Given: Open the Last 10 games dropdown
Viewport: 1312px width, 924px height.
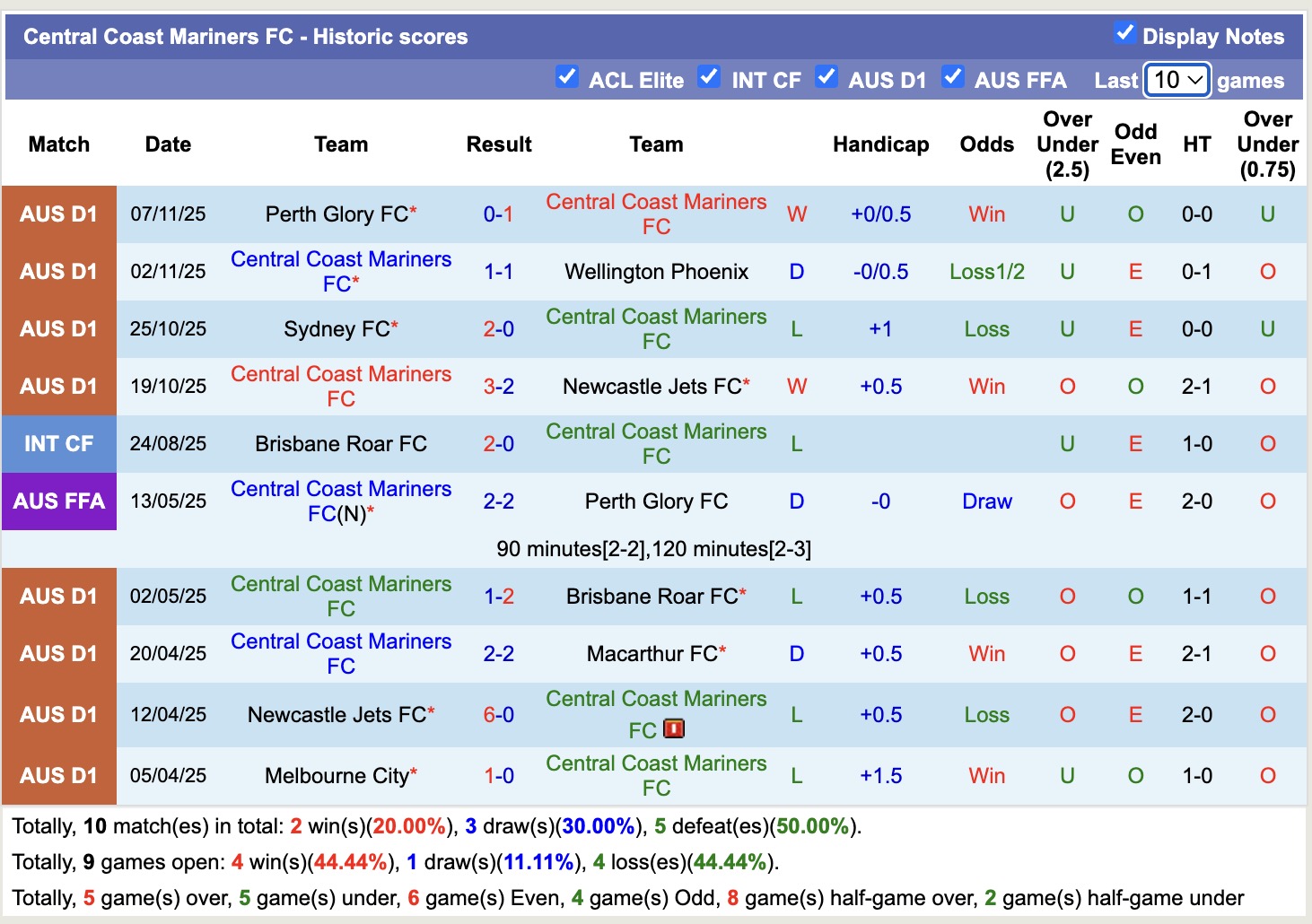Looking at the screenshot, I should [1177, 80].
